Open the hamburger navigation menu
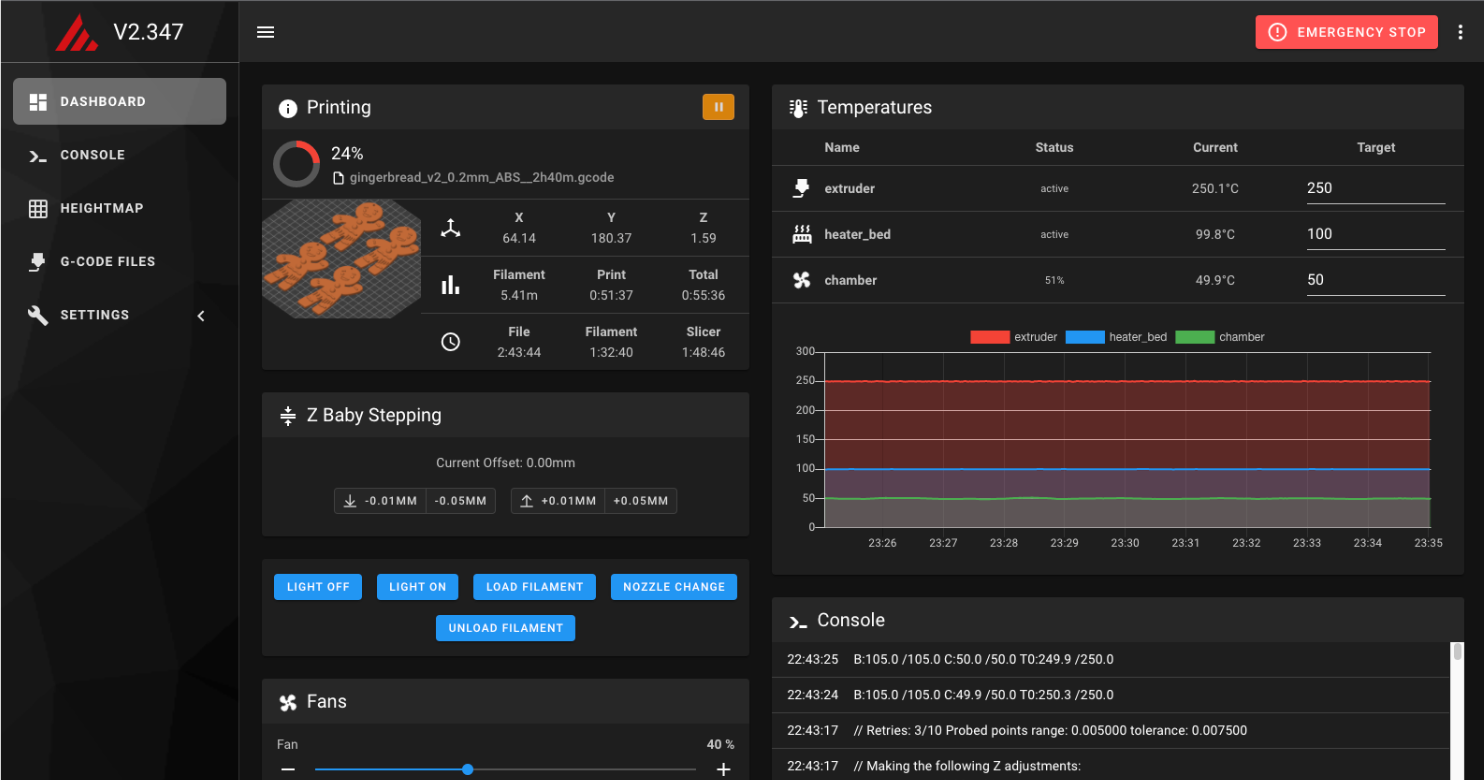This screenshot has width=1484, height=780. tap(265, 31)
